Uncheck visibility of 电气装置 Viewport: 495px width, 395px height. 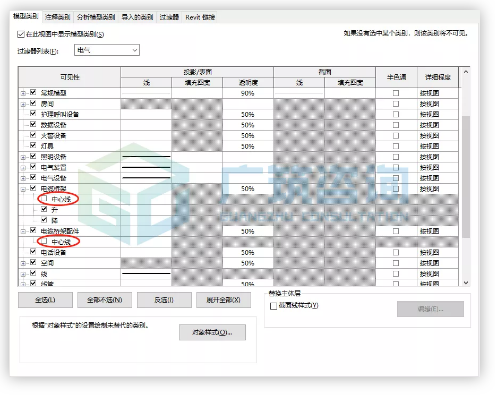(x=33, y=167)
